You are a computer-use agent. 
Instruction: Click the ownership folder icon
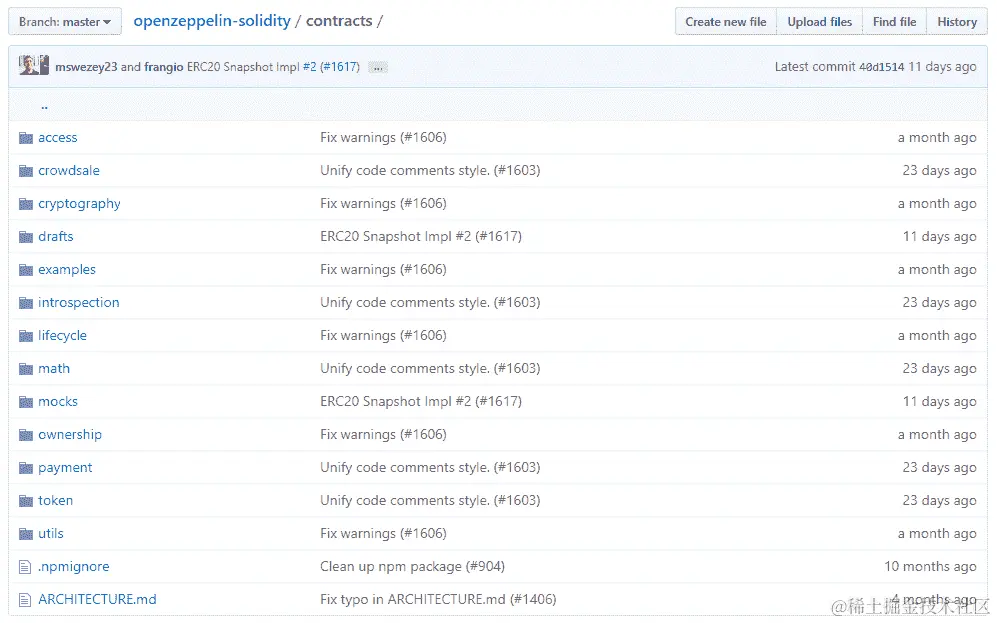25,435
